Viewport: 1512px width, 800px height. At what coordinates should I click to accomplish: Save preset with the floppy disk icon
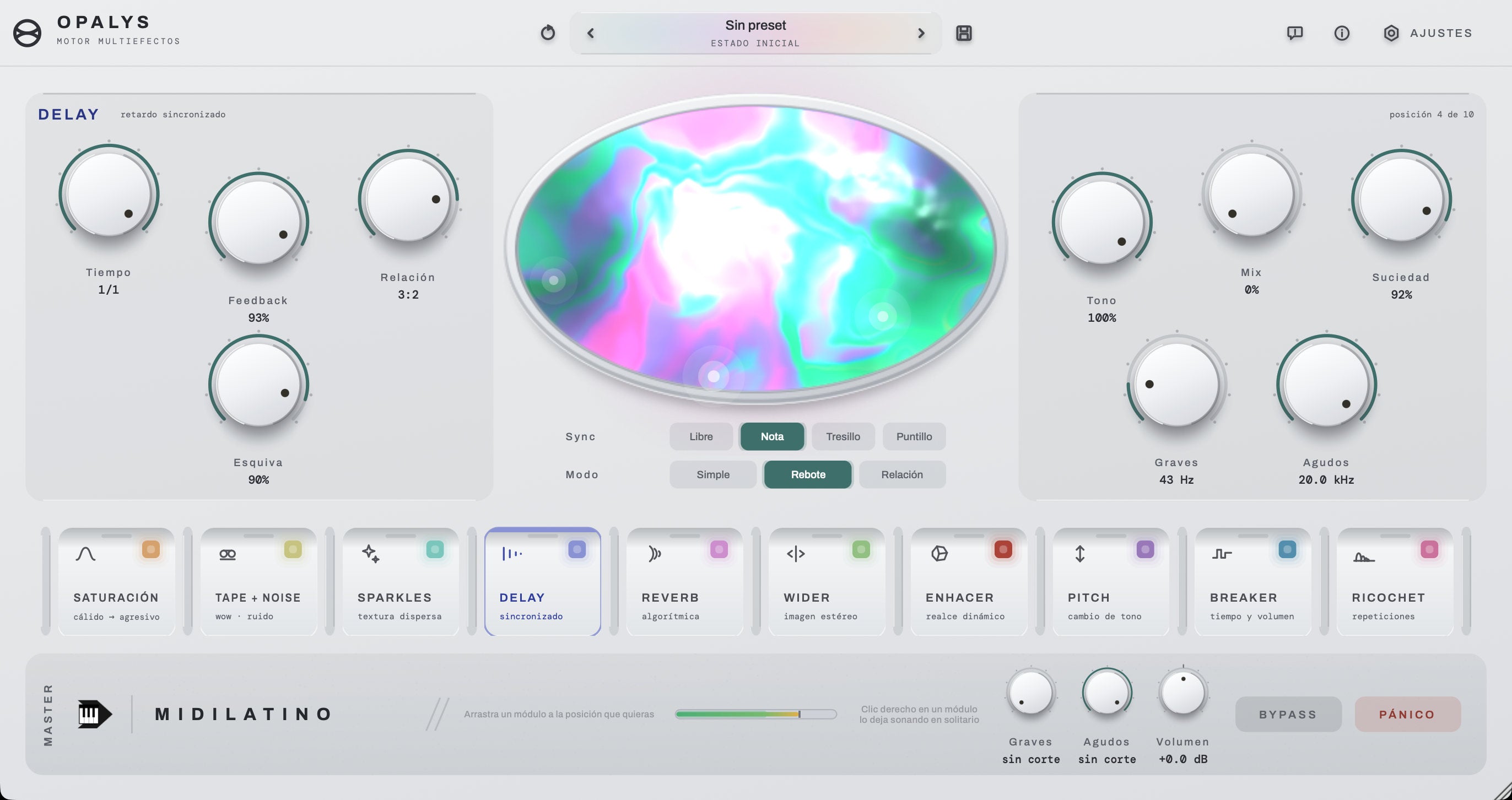tap(964, 33)
